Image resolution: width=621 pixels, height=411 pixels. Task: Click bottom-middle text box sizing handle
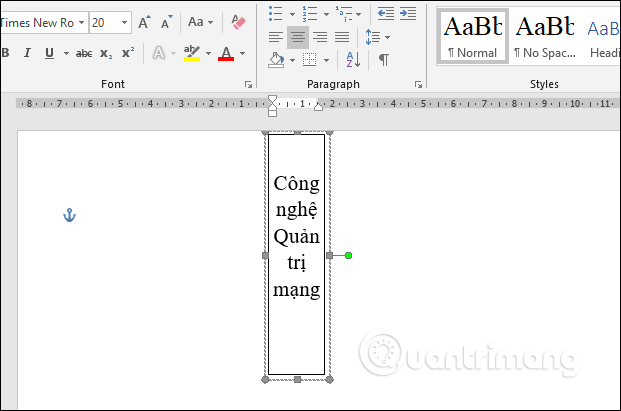pyautogui.click(x=297, y=380)
